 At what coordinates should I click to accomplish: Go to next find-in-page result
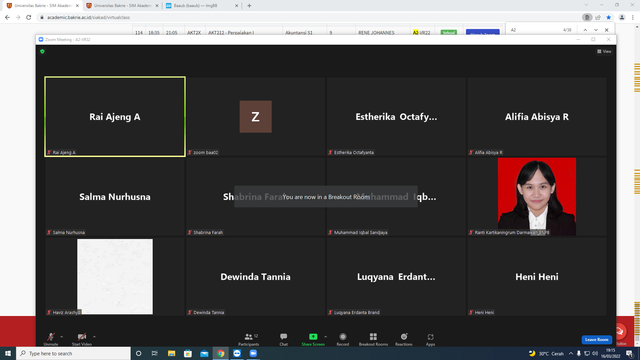[x=596, y=30]
